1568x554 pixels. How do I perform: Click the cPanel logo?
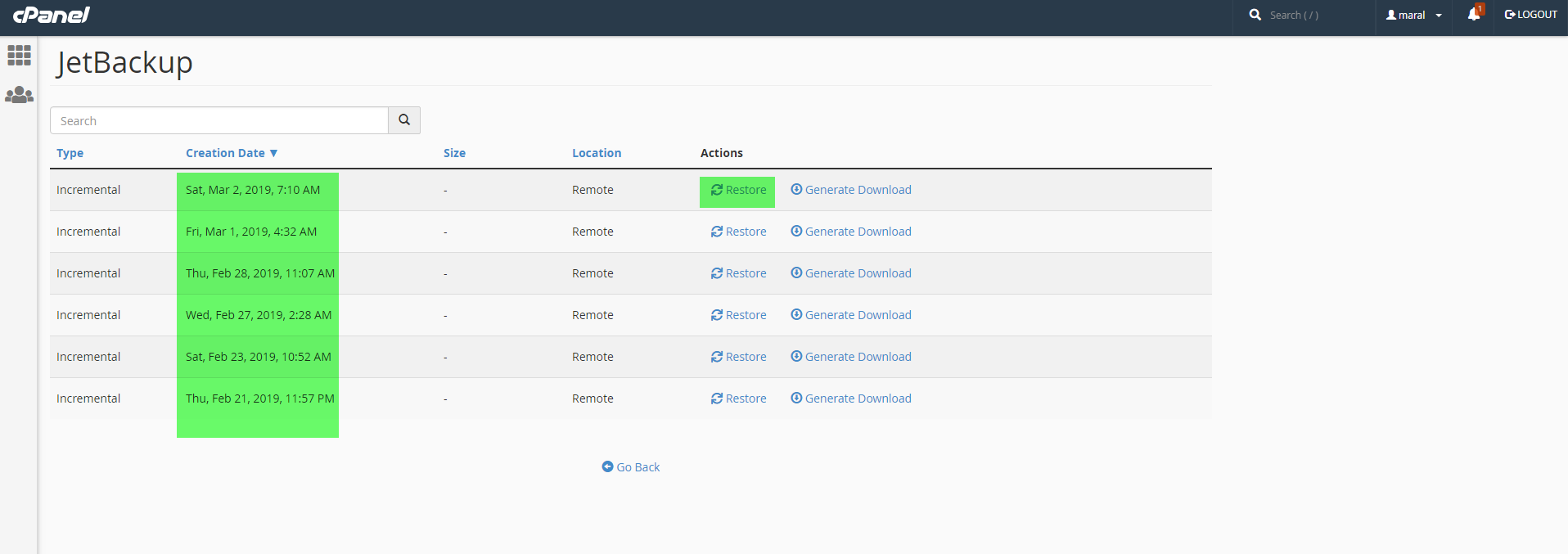tap(52, 15)
